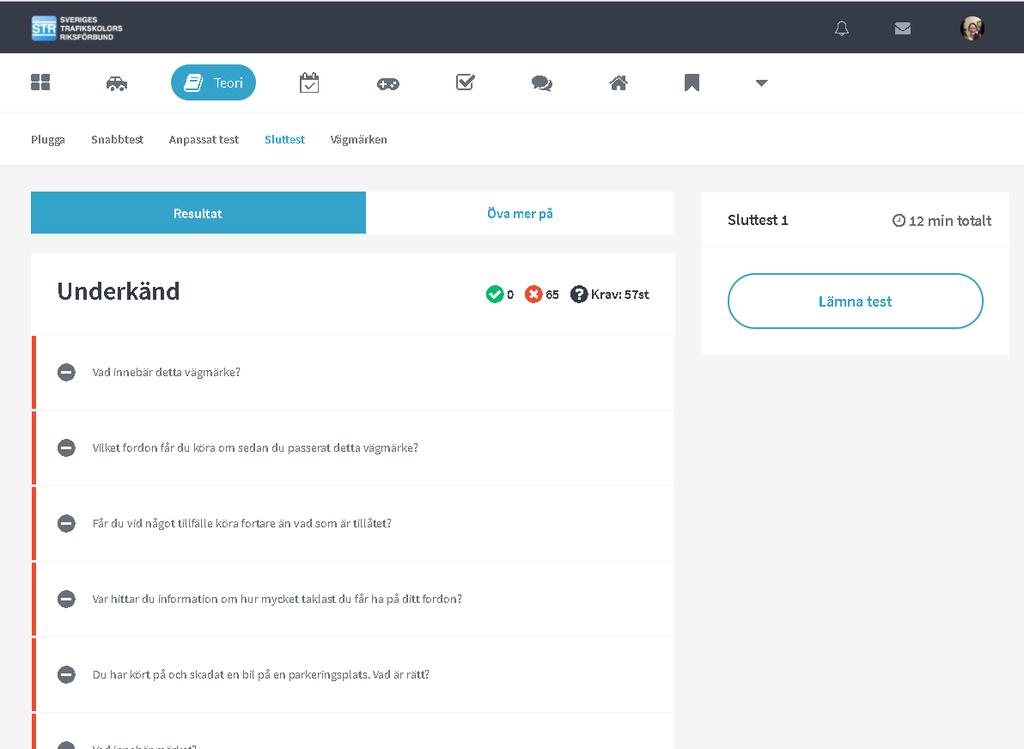Open the notifications bell
Viewport: 1024px width, 749px height.
(x=842, y=28)
